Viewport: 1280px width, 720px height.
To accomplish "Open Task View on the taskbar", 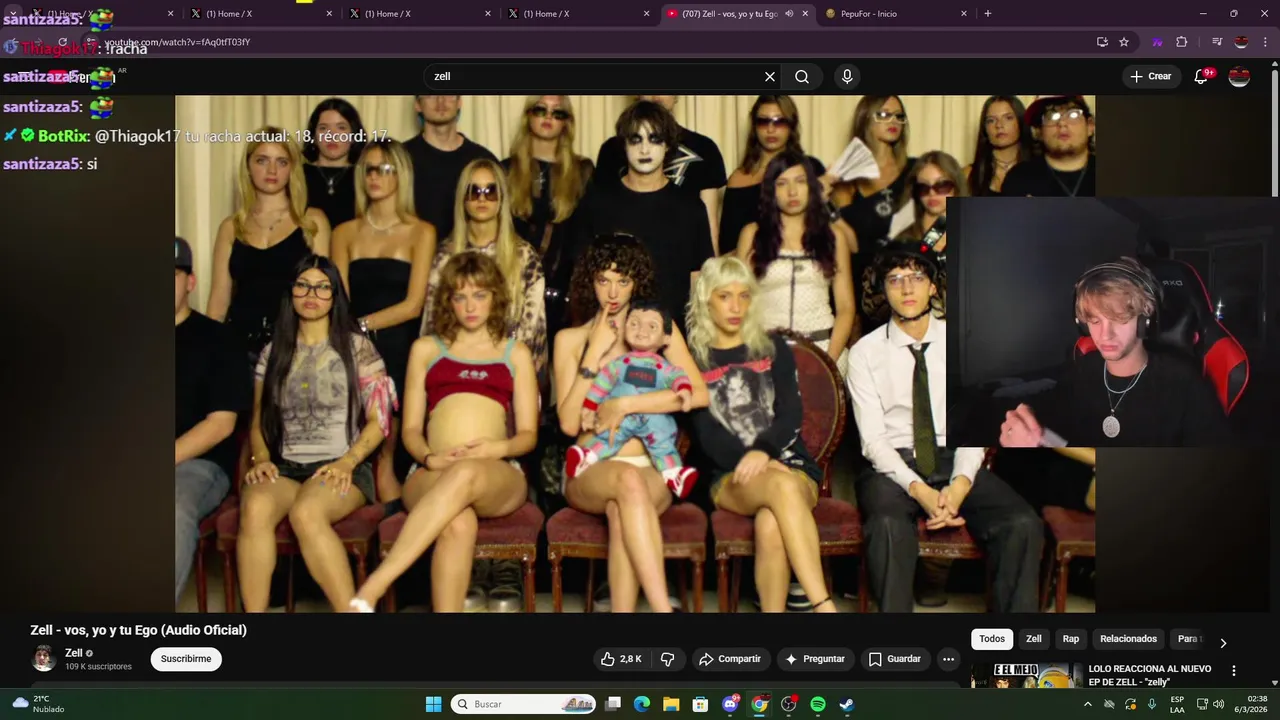I will tap(613, 704).
